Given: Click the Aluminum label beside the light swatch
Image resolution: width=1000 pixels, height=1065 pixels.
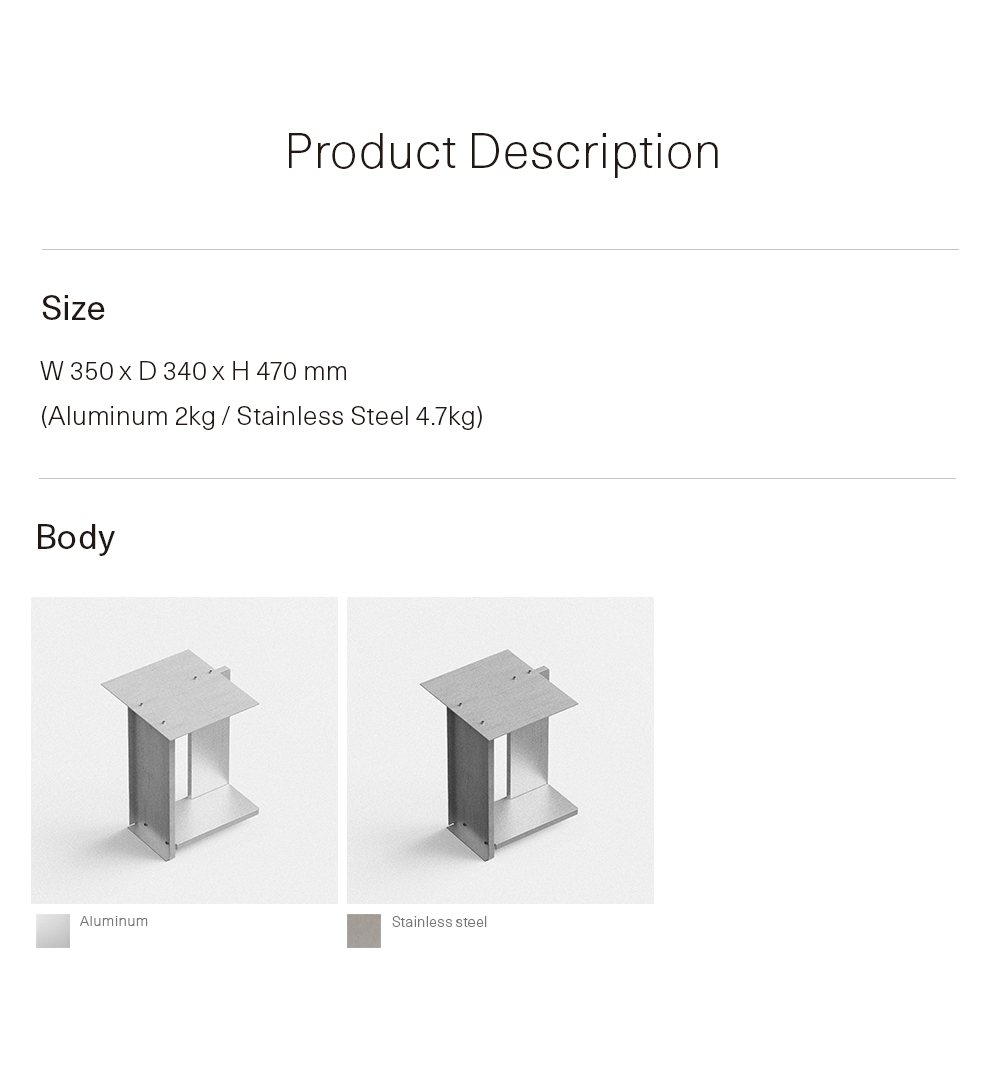Looking at the screenshot, I should 114,921.
